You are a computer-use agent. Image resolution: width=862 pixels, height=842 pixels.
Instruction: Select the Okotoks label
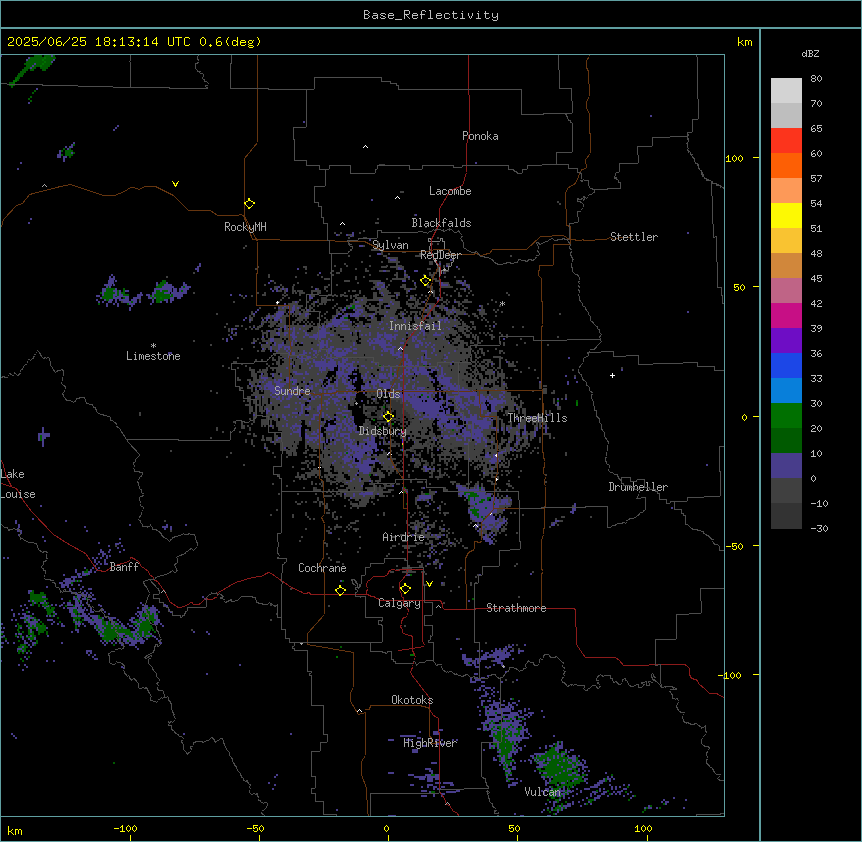(412, 700)
